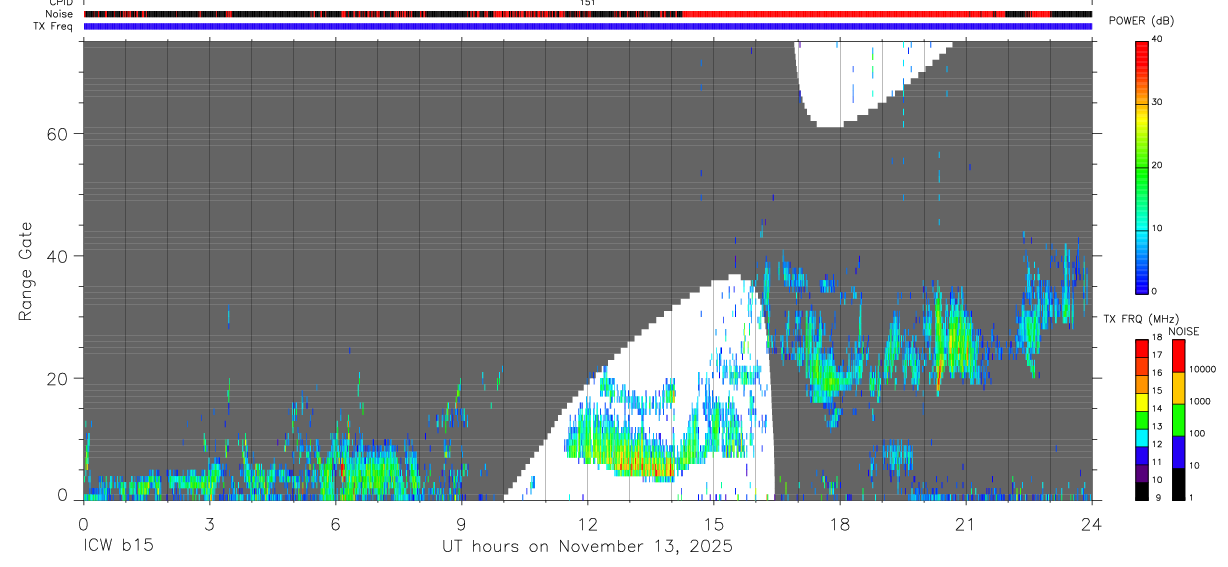Screen dimensions: 1228x567
Task: Pick the green 100–1000 NOISE swatch
Action: pyautogui.click(x=1179, y=420)
